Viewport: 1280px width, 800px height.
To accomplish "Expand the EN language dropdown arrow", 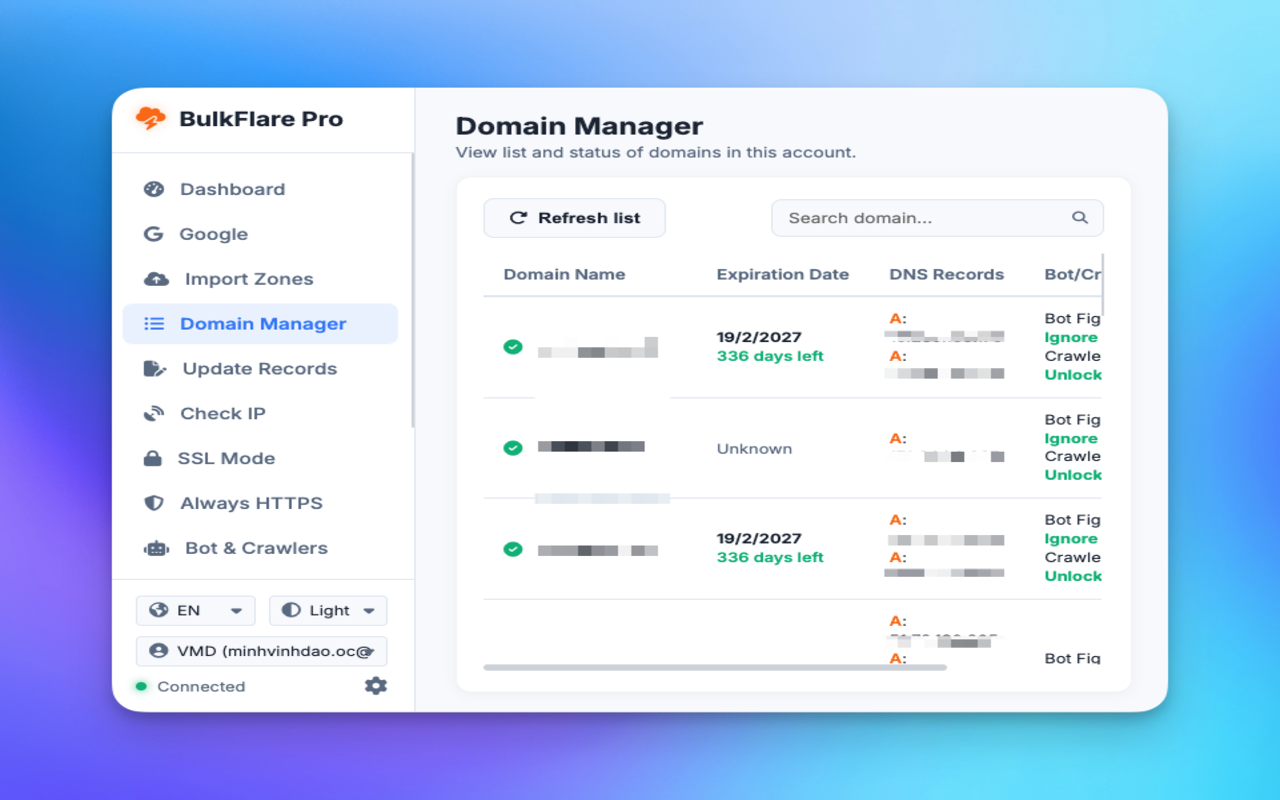I will coord(236,611).
